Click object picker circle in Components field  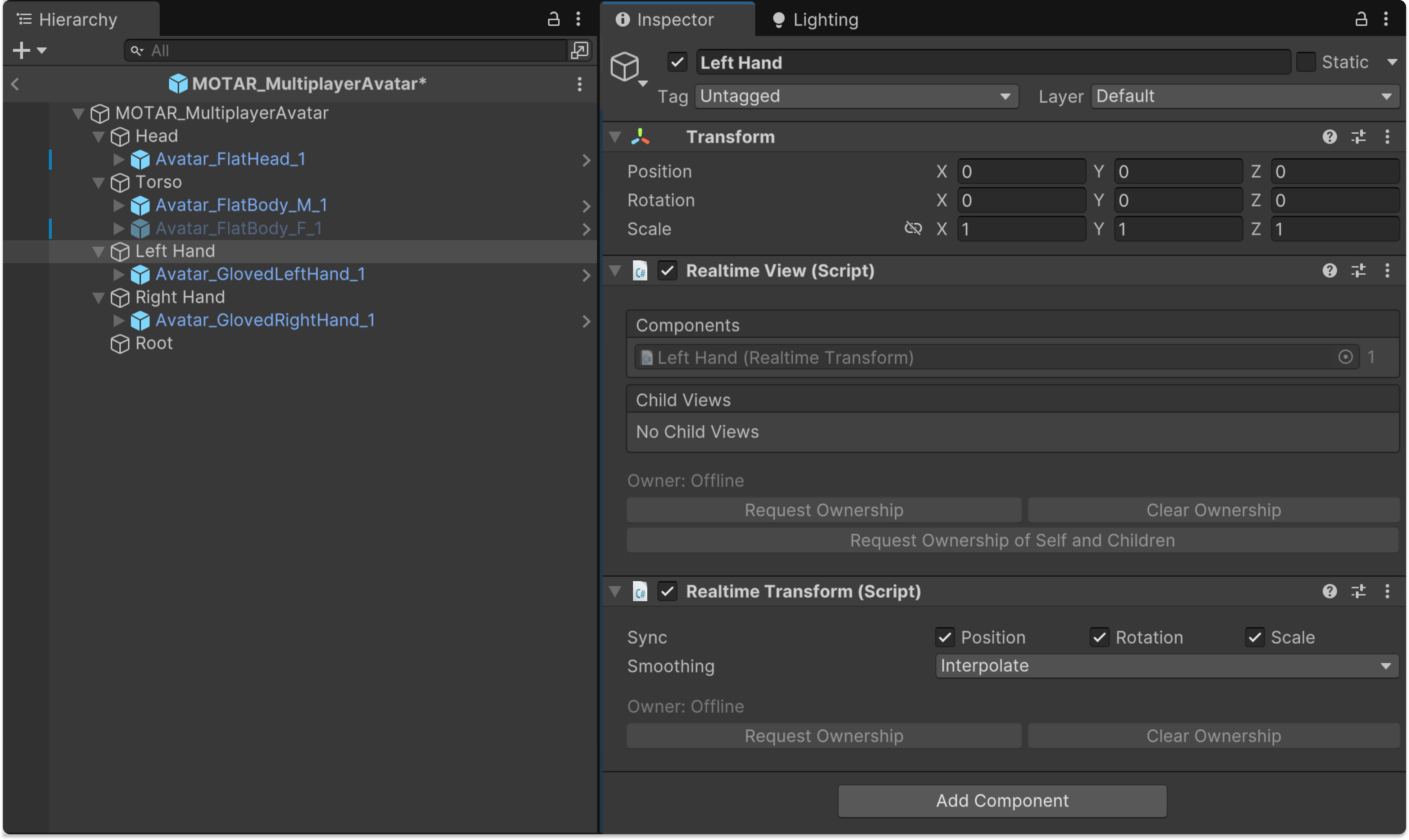(1345, 357)
